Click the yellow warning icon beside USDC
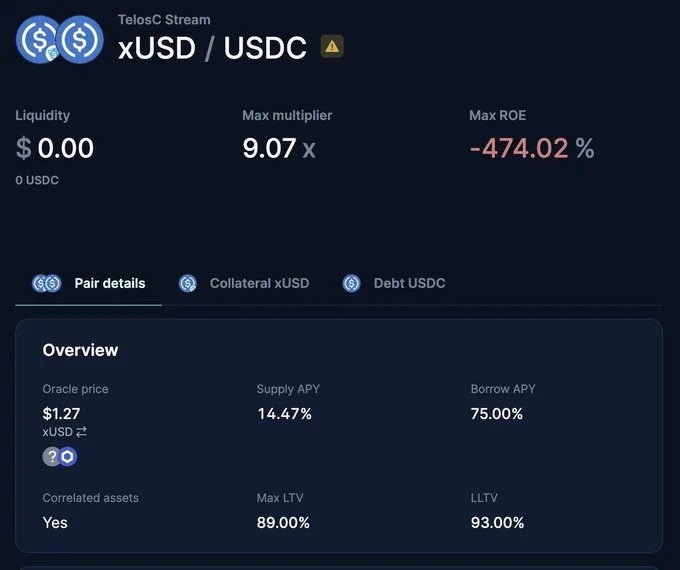This screenshot has height=570, width=680. click(332, 46)
